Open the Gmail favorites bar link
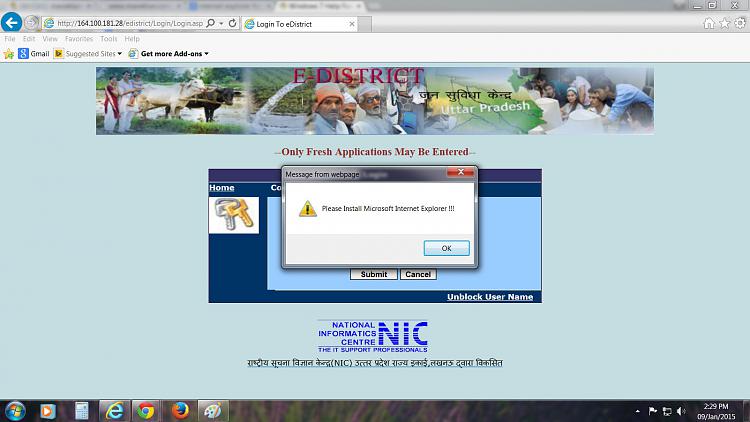 34,54
